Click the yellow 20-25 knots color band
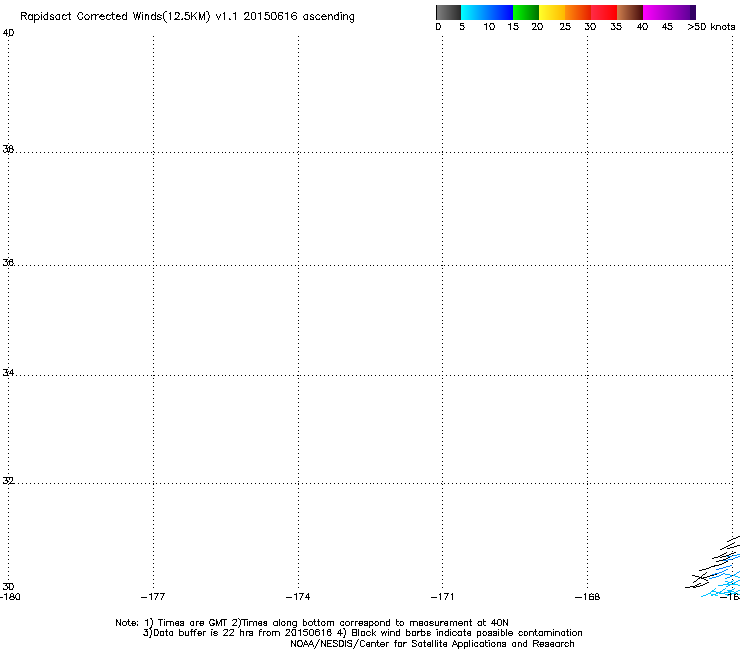 (552, 12)
